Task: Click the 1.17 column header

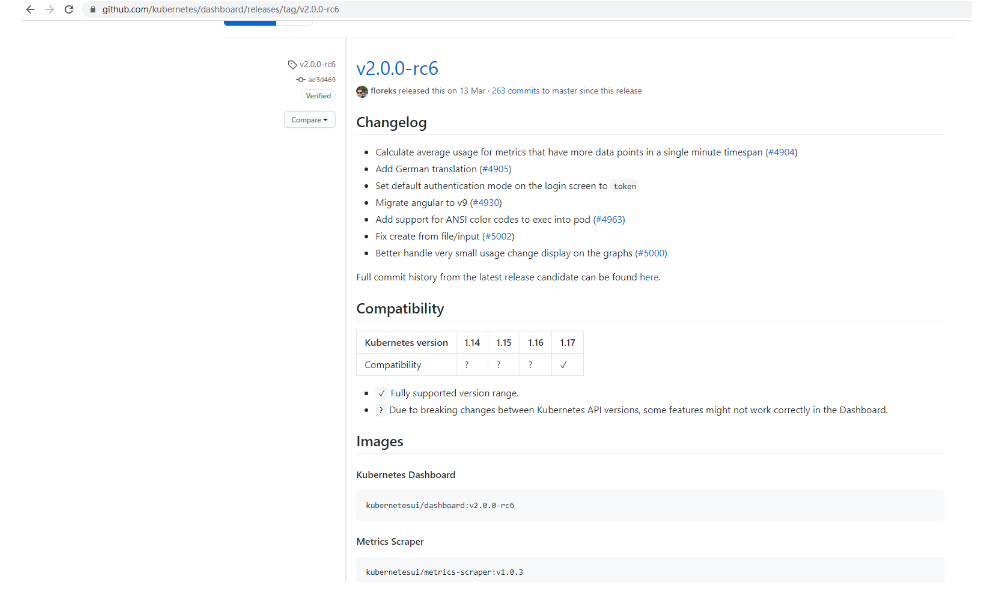Action: click(567, 343)
